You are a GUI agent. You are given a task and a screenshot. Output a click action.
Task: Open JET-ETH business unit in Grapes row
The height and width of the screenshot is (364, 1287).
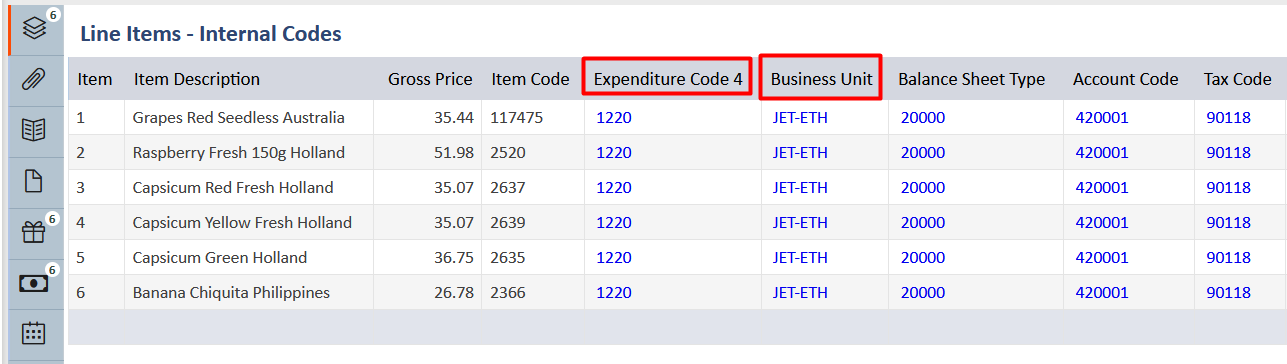click(800, 118)
